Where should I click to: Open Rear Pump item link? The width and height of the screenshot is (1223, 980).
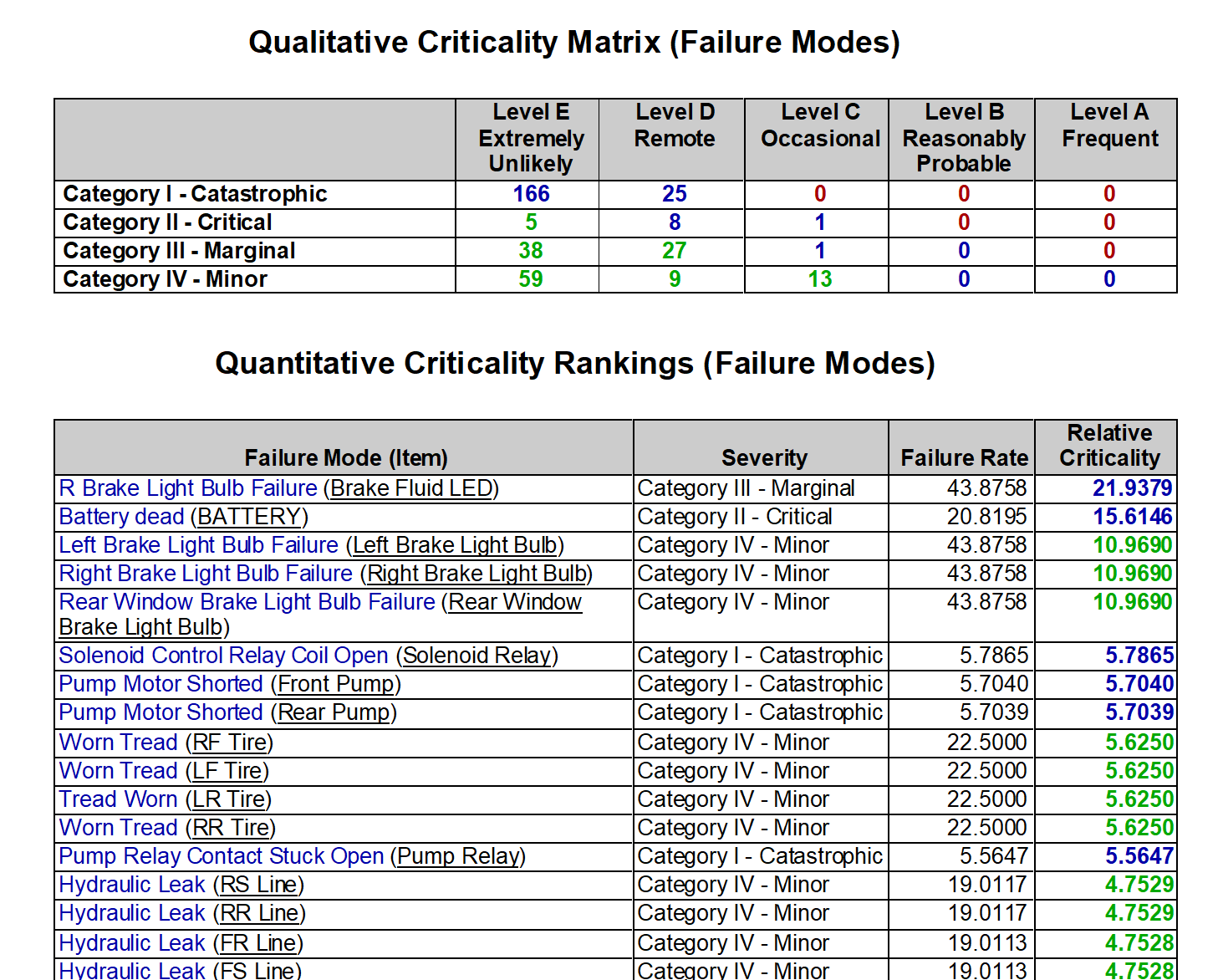tap(334, 712)
